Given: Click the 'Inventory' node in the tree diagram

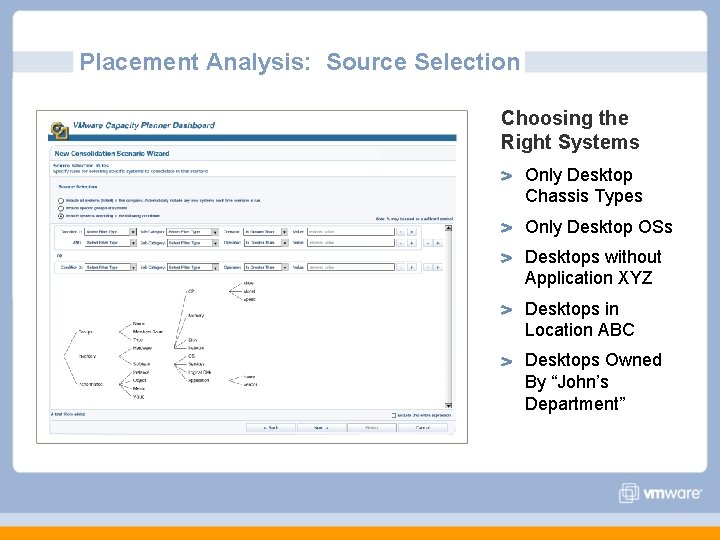Looking at the screenshot, I should tap(87, 356).
